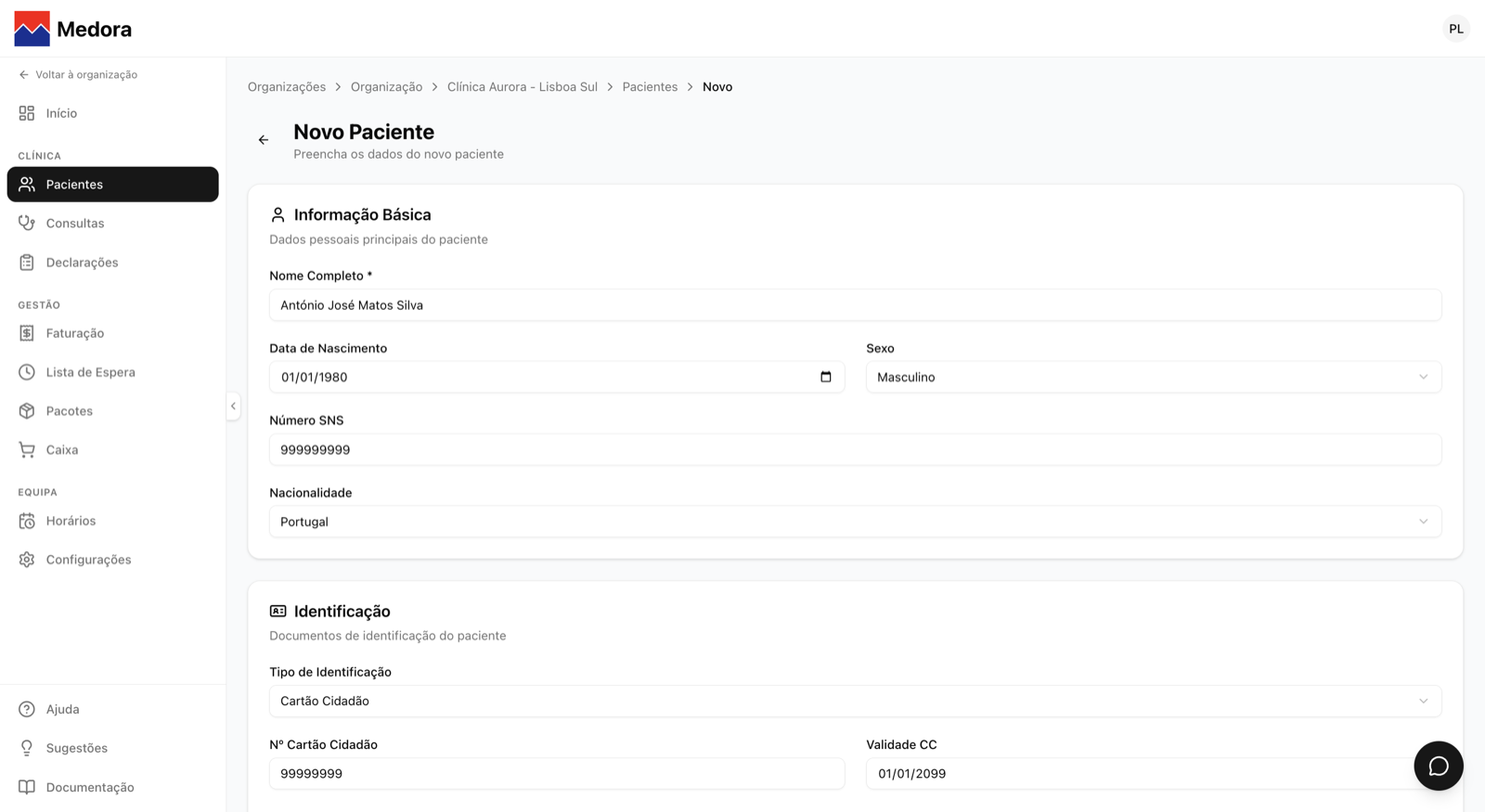This screenshot has height=812, width=1485.
Task: Click the Faturação invoice icon
Action: (x=27, y=333)
